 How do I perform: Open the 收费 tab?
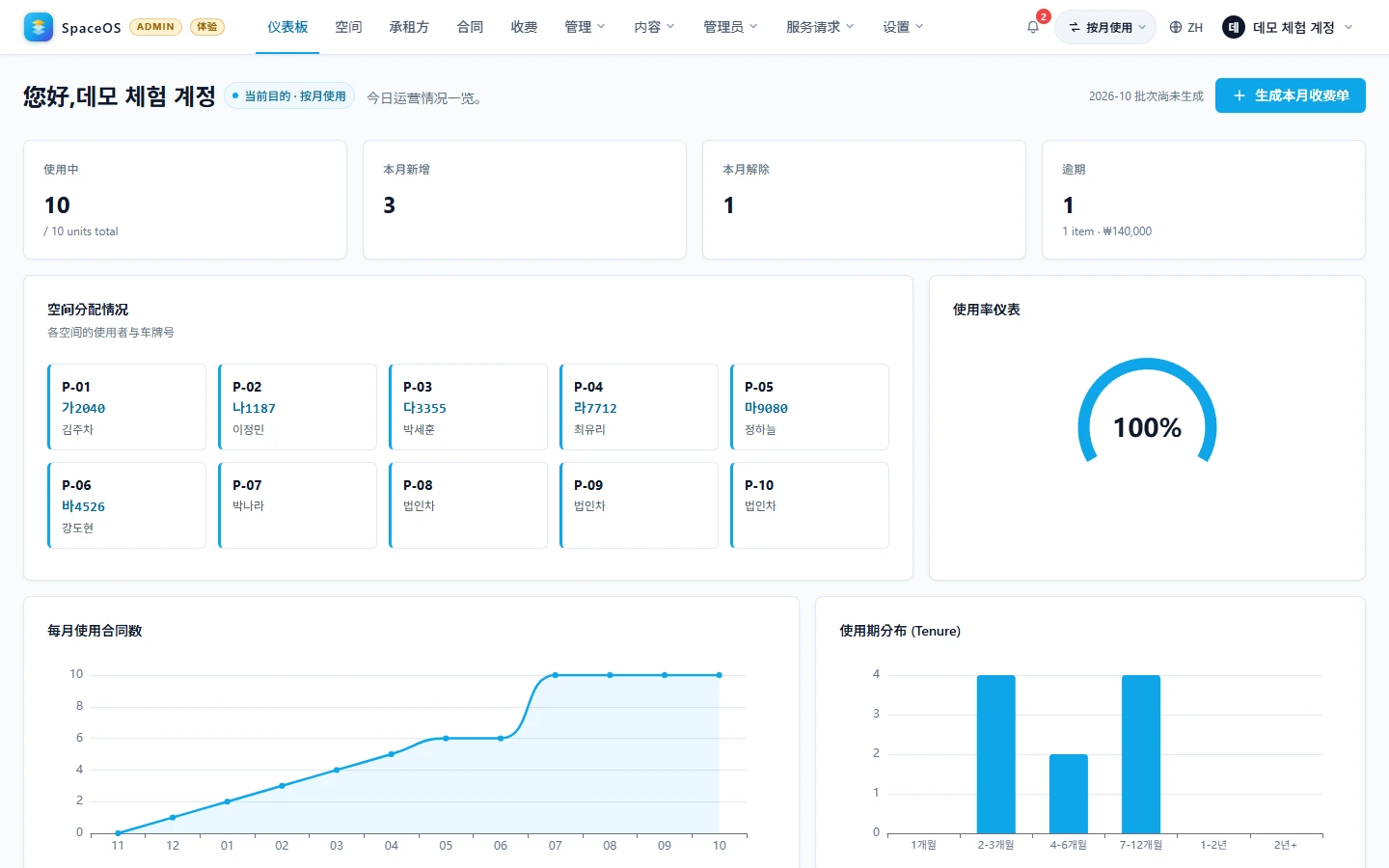coord(524,27)
